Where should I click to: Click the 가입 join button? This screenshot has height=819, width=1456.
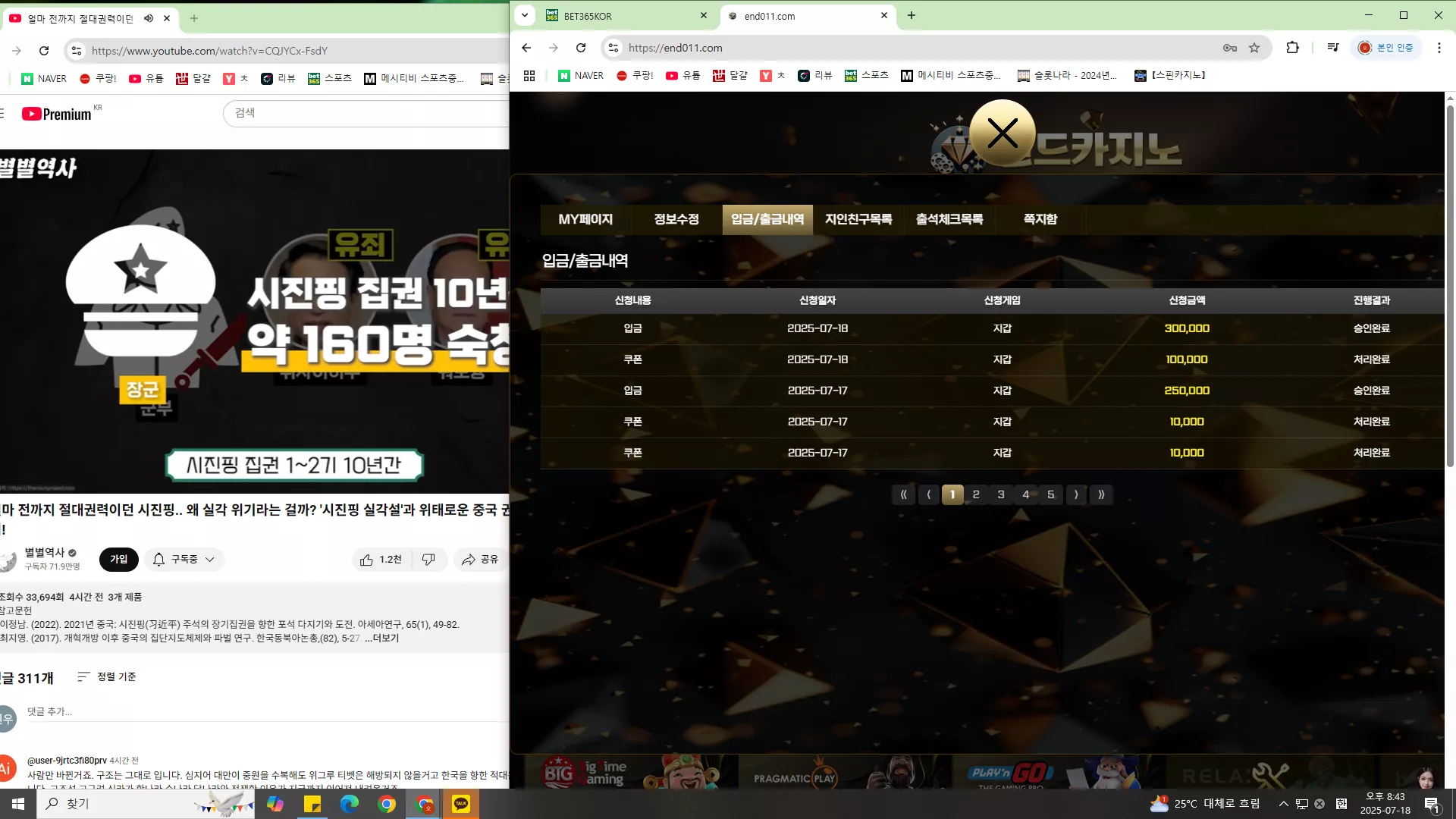119,560
